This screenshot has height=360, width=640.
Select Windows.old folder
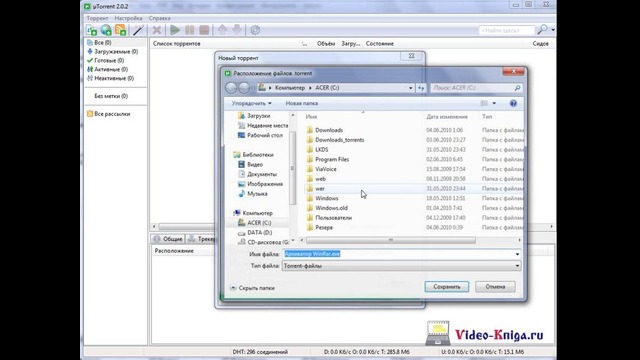coord(331,208)
